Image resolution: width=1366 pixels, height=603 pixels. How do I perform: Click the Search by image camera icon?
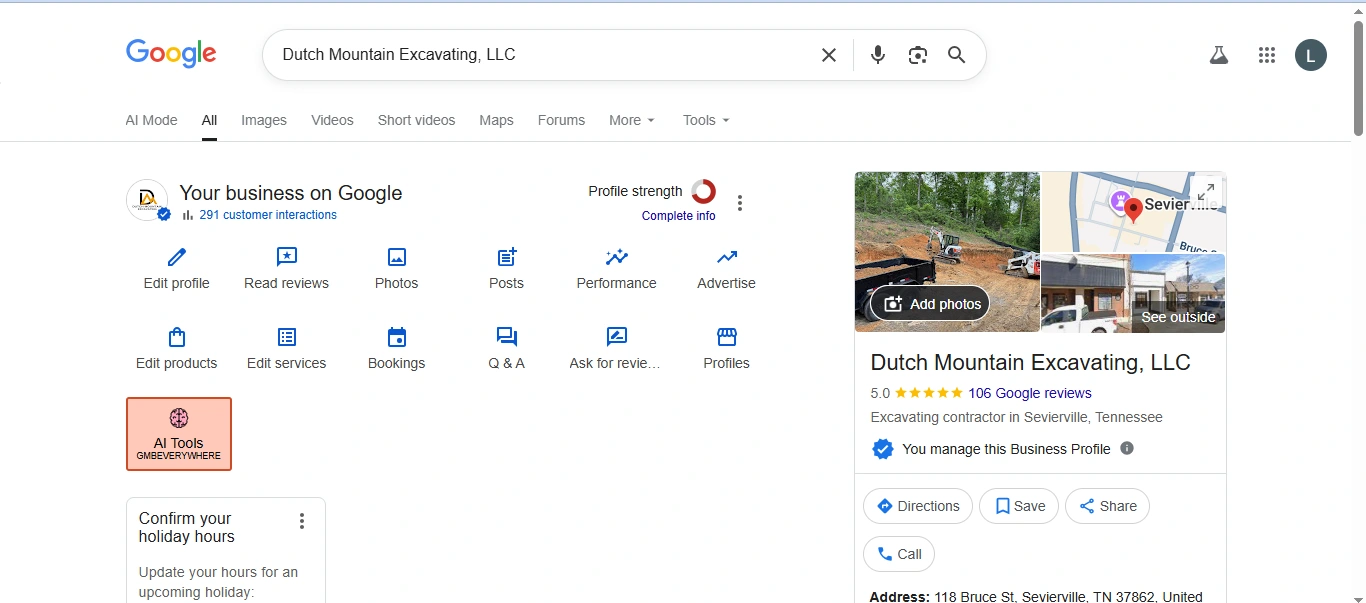918,55
